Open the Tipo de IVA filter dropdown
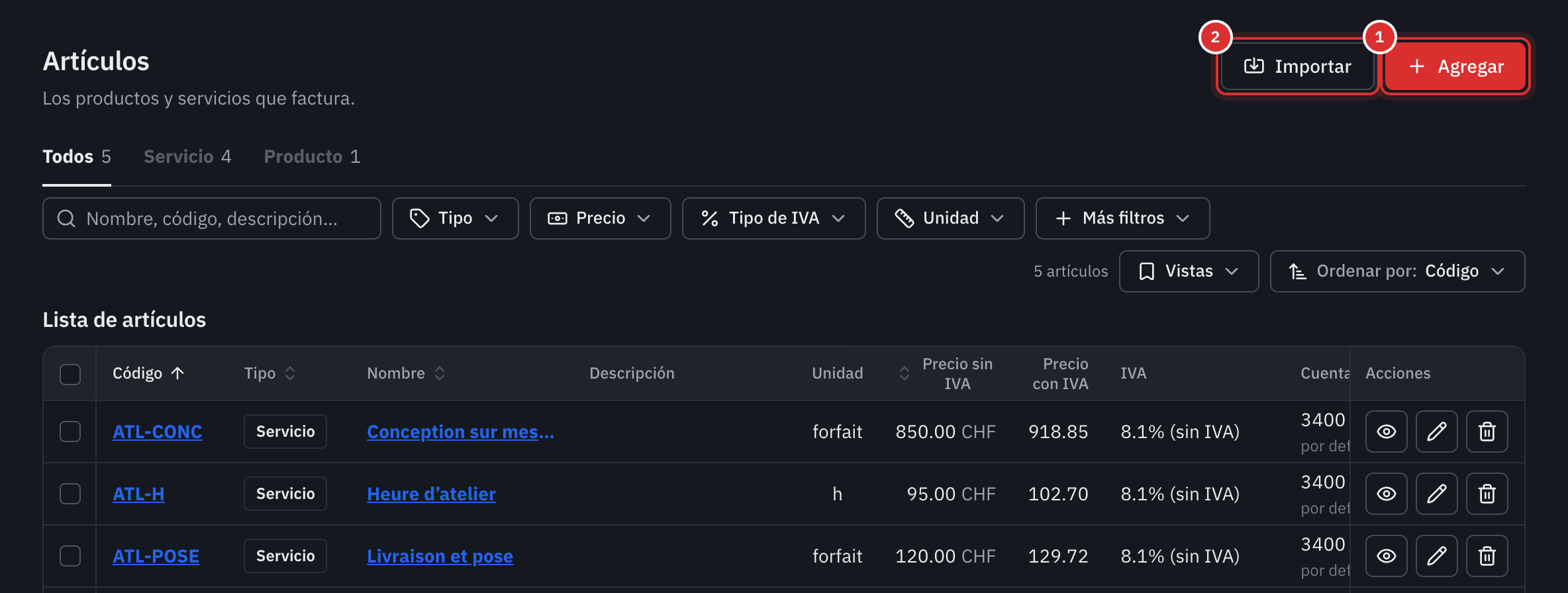 pos(773,218)
